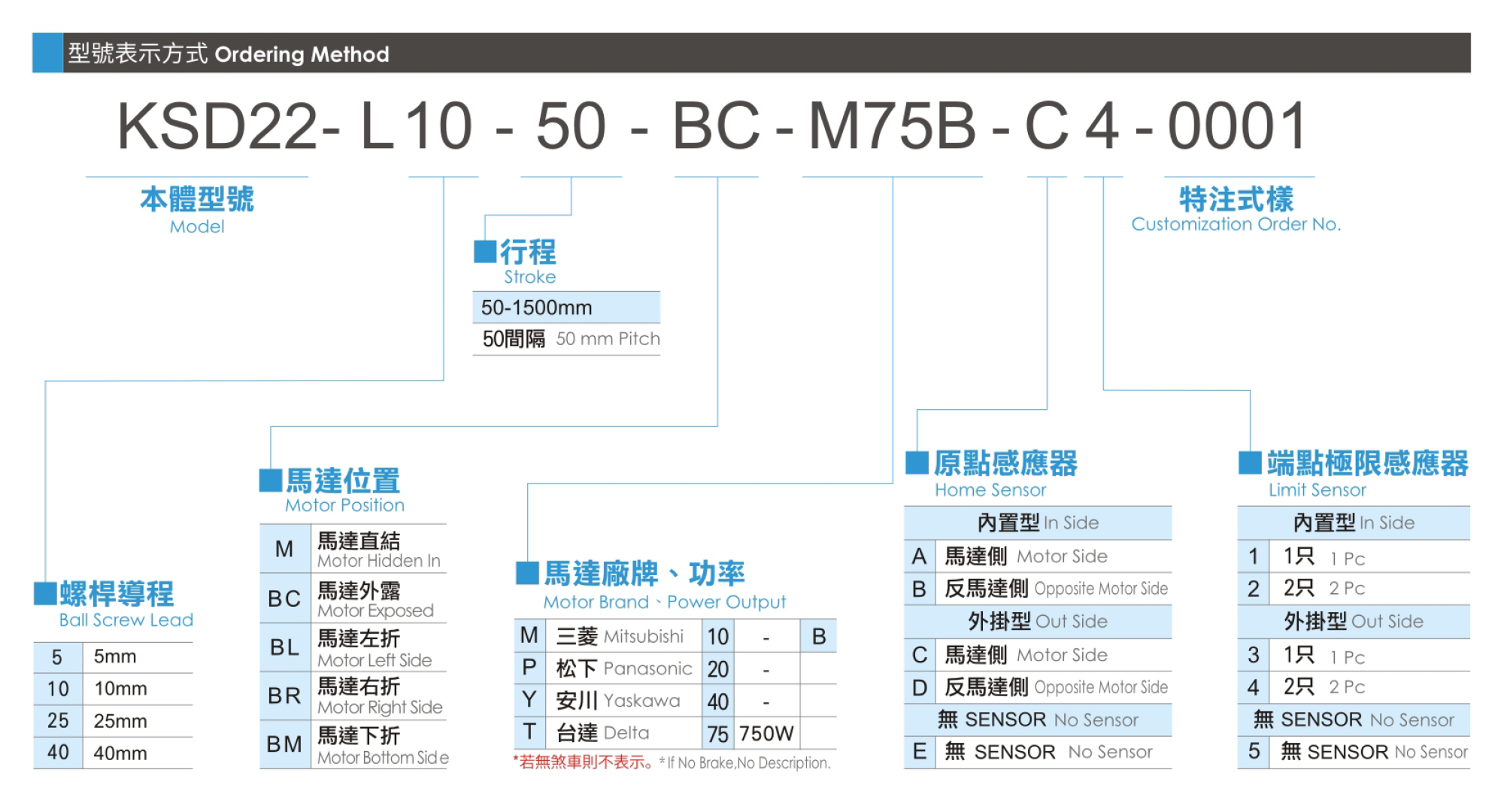The height and width of the screenshot is (812, 1504).
Task: Click 'Motor Brand、Power Output' label
Action: tap(664, 602)
